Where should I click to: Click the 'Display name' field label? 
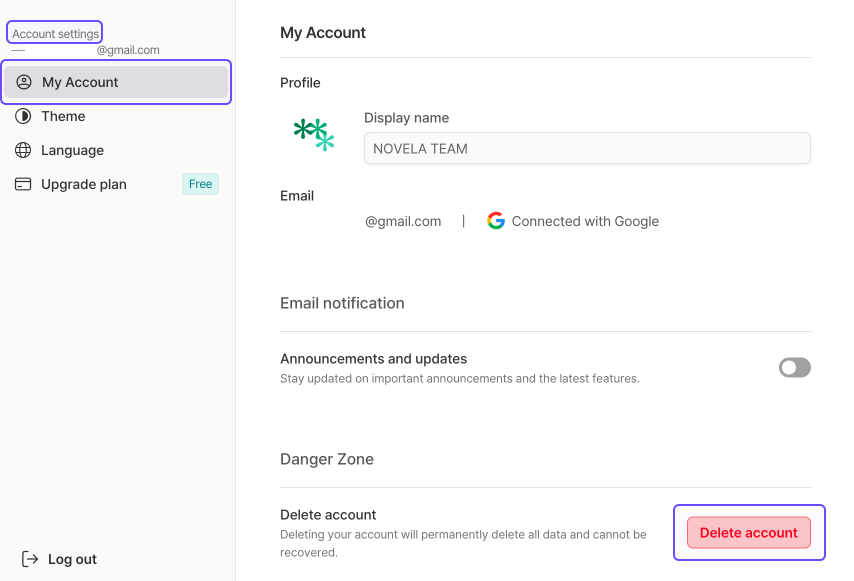coord(406,118)
